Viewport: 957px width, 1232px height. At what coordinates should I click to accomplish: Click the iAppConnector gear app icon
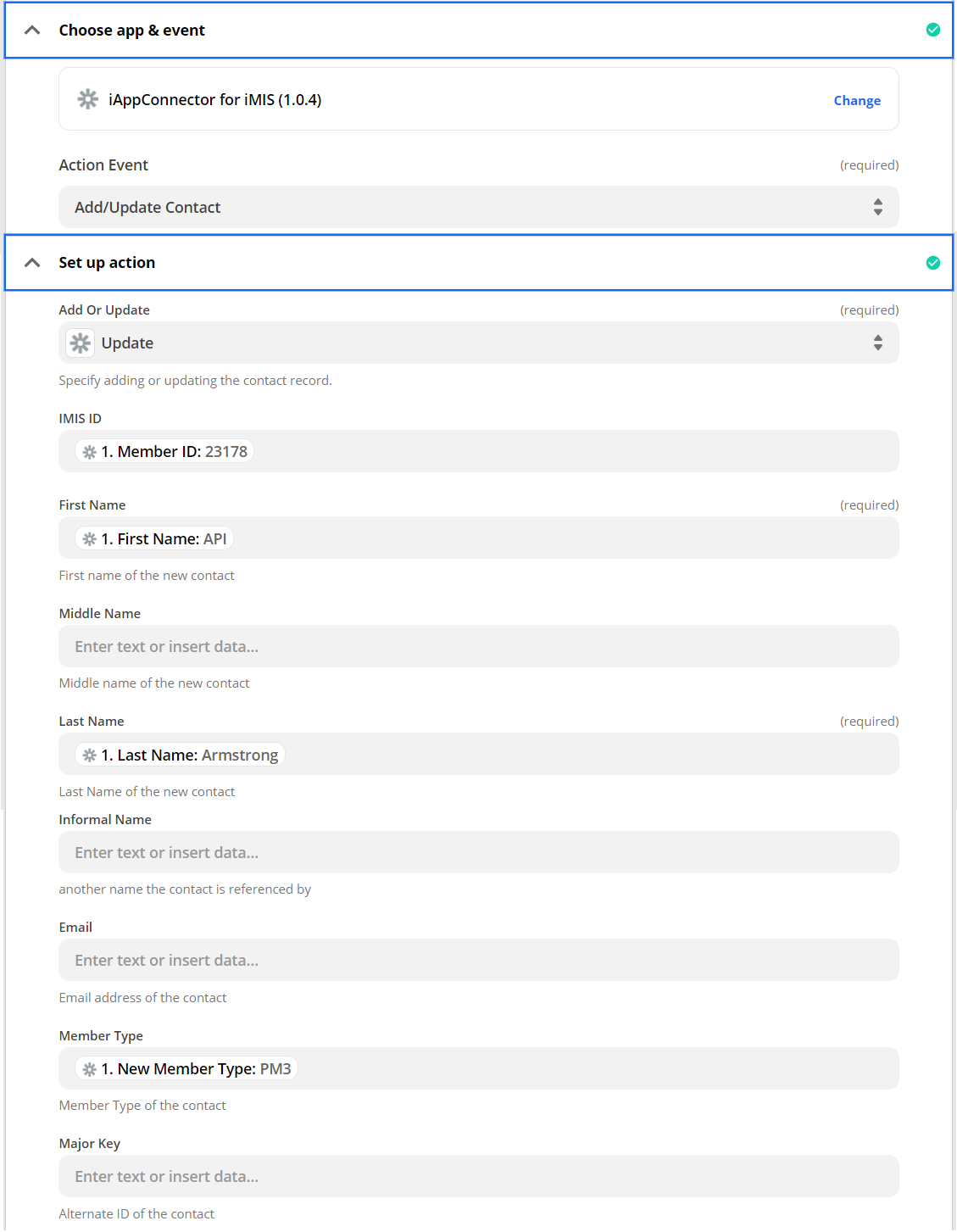pos(88,99)
